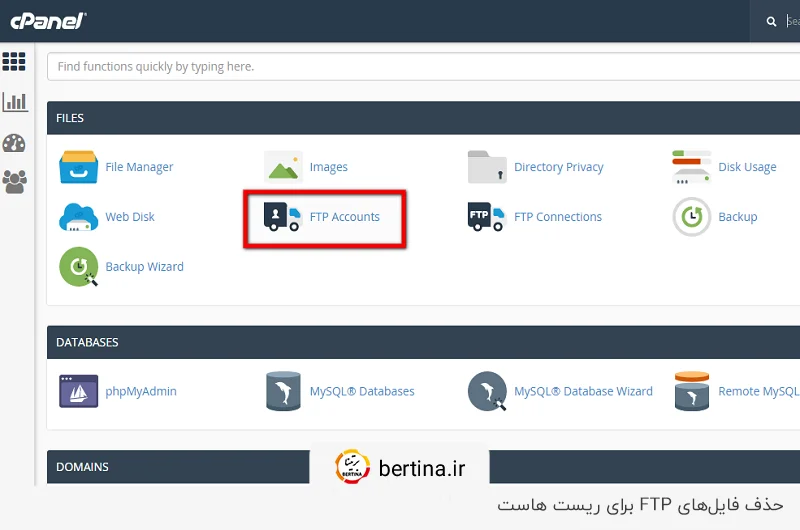Open the File Manager link
Image resolution: width=800 pixels, height=530 pixels.
[x=139, y=167]
